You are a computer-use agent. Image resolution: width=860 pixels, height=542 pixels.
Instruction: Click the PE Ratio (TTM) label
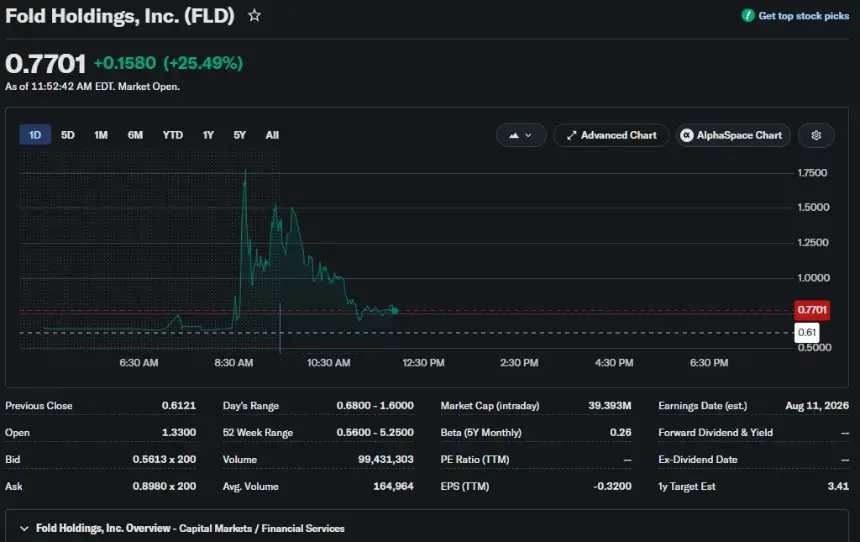475,460
